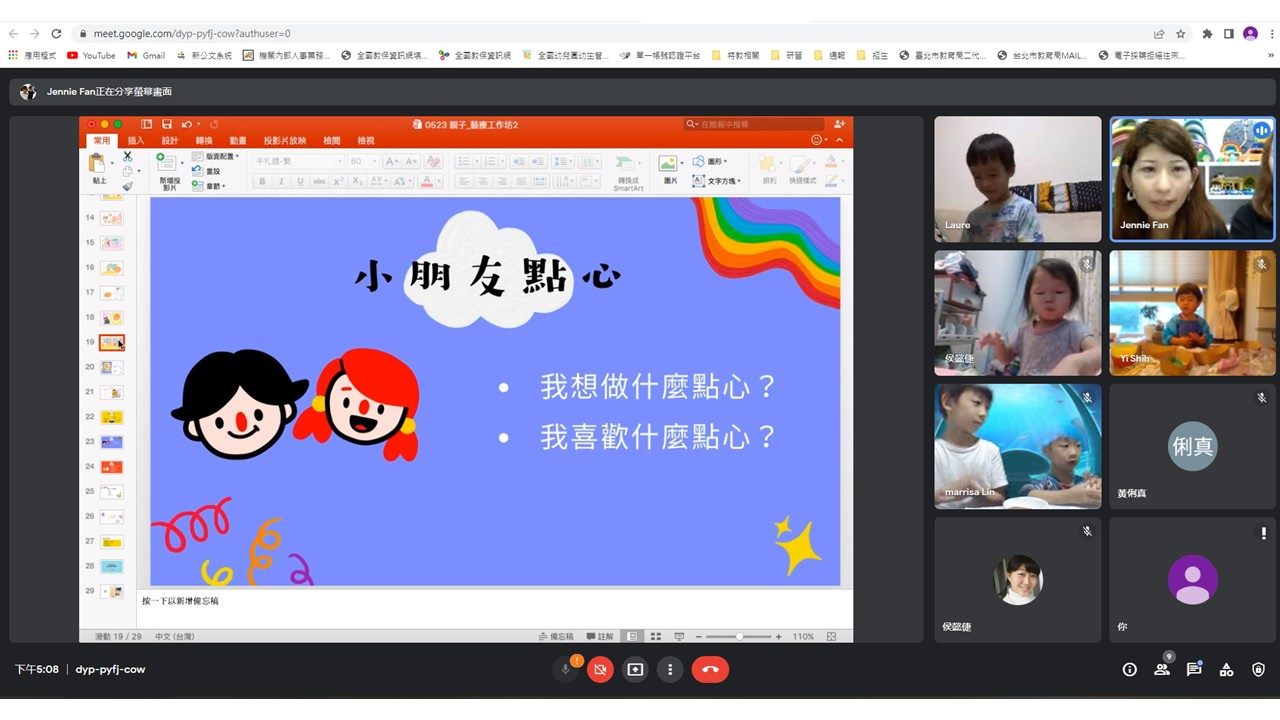The height and width of the screenshot is (720, 1280).
Task: Click the present screen button in Meet
Action: 635,670
